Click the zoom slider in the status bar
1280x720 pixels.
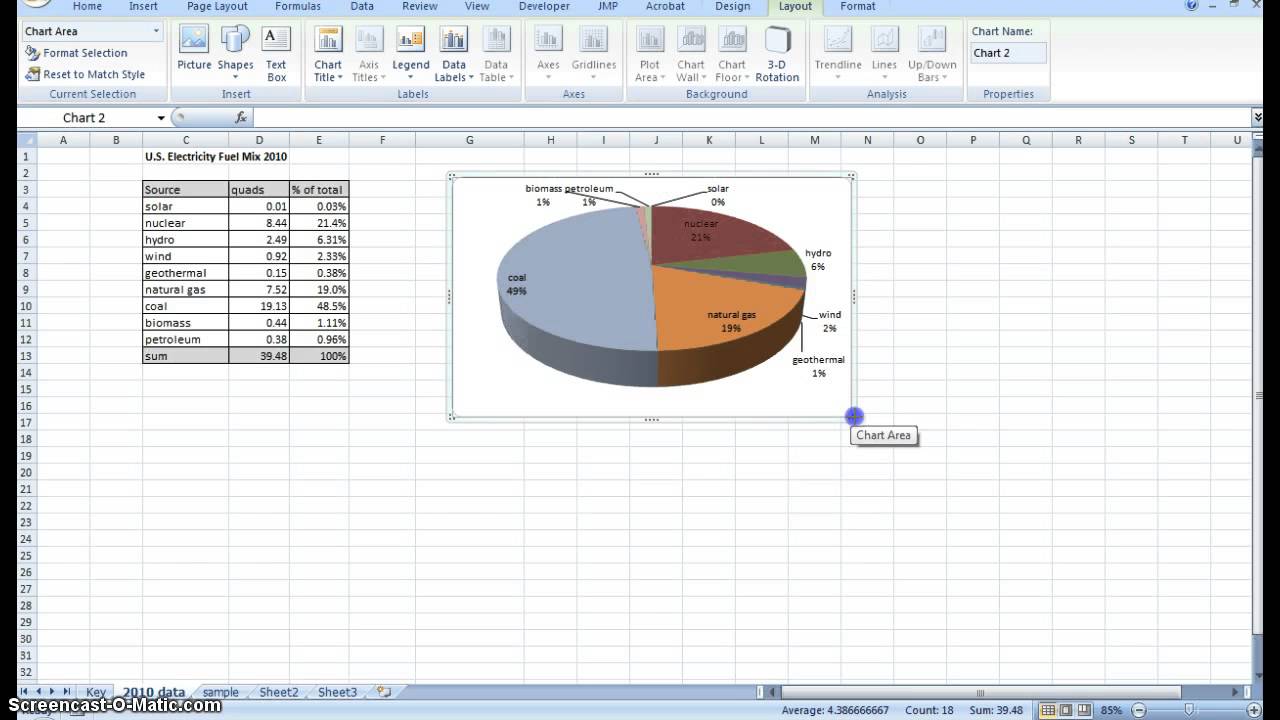tap(1188, 710)
